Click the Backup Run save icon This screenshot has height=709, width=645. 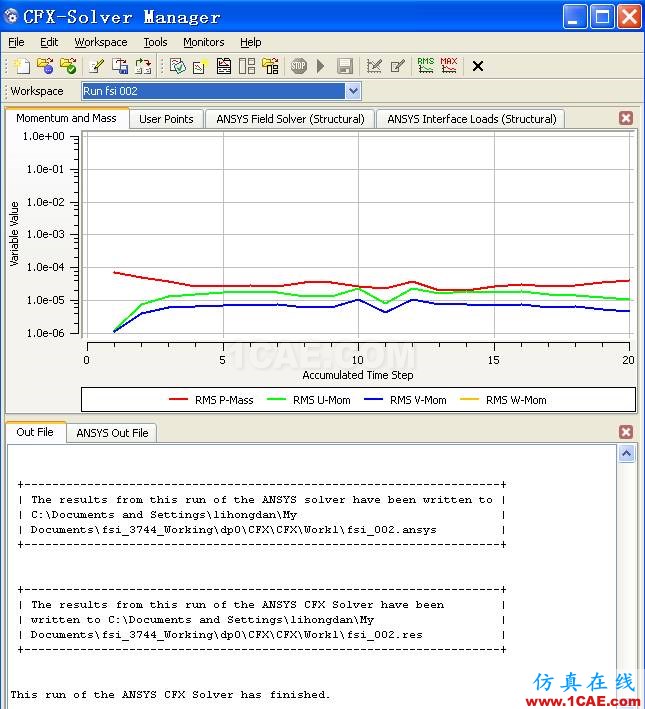[120, 66]
